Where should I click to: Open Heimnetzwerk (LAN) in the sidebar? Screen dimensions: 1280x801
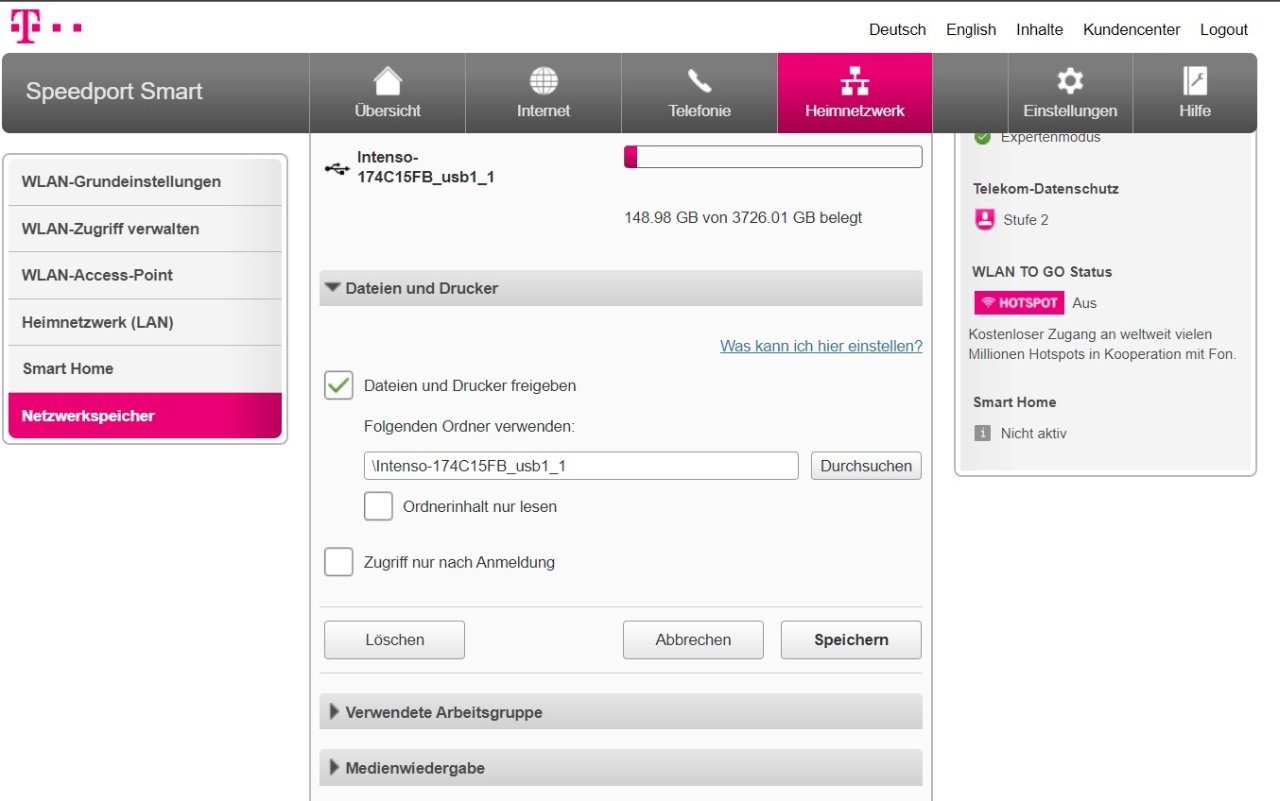(145, 322)
